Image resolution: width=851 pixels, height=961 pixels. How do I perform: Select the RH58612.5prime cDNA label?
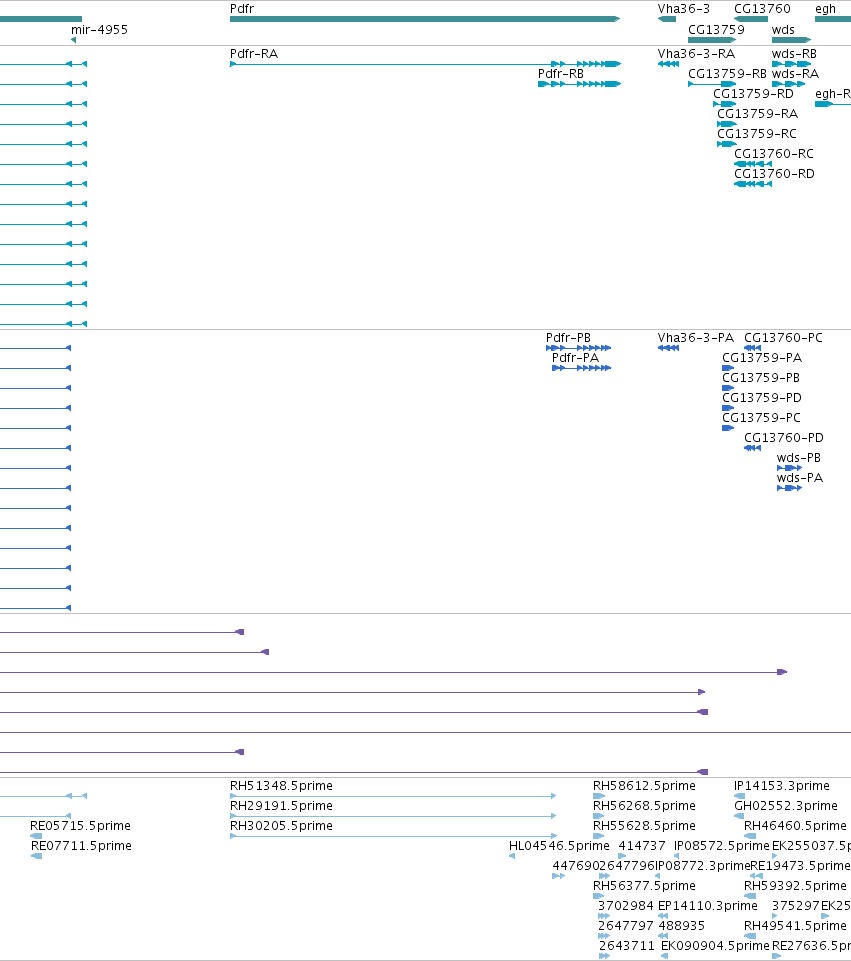click(644, 786)
